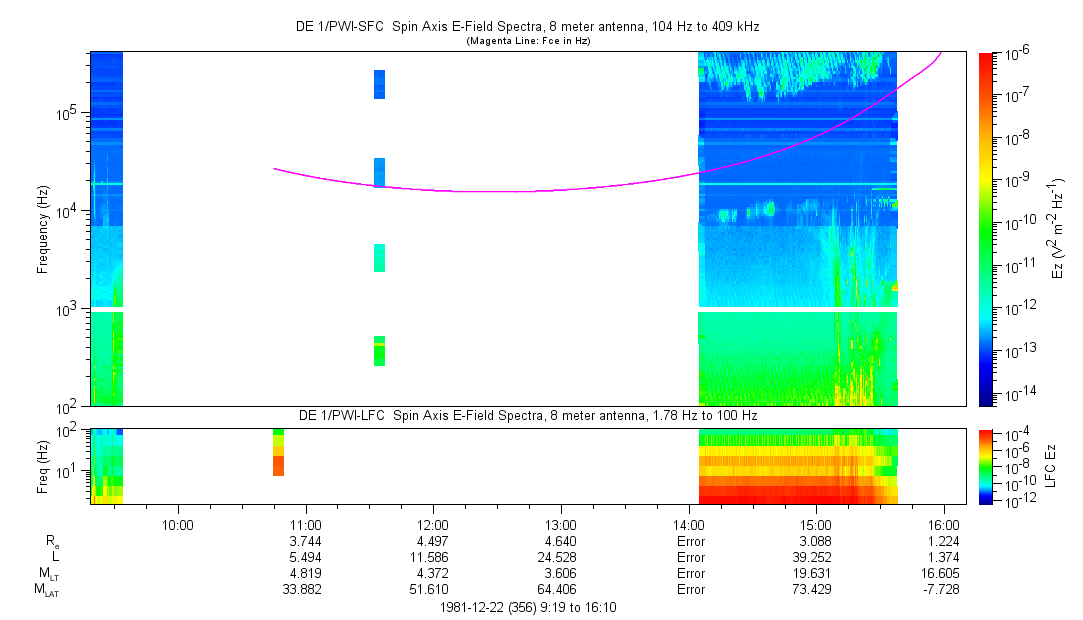The width and height of the screenshot is (1083, 620).
Task: Click "Error" in the MLT row
Action: (691, 573)
